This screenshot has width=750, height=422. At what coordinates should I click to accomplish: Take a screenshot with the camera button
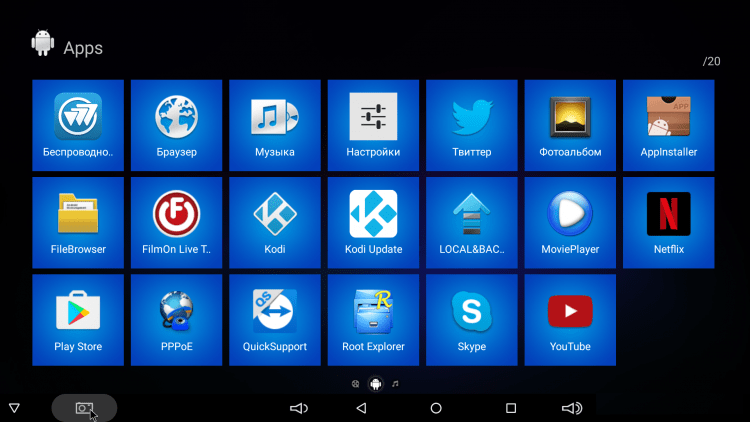pyautogui.click(x=84, y=408)
